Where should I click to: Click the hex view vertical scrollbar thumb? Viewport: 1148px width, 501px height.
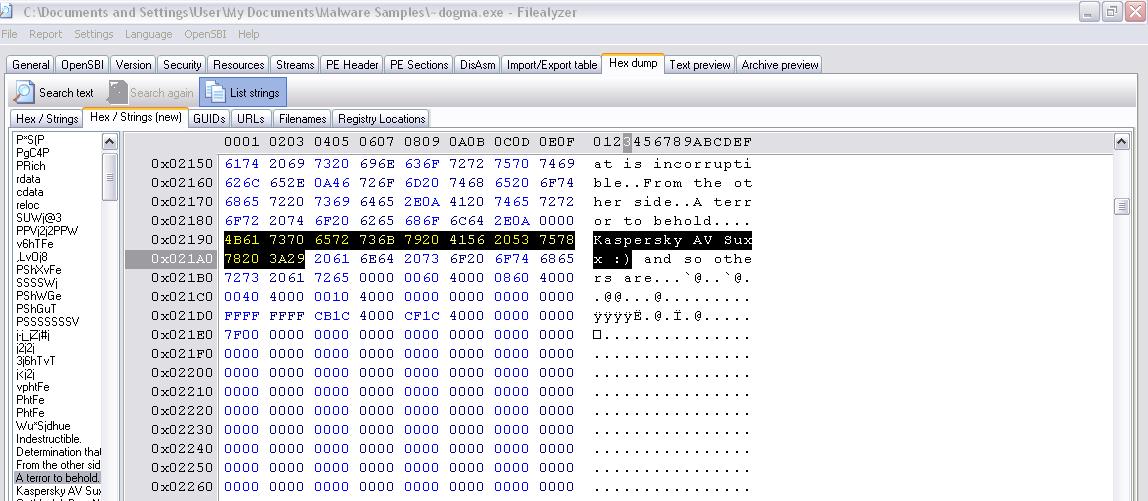1121,207
